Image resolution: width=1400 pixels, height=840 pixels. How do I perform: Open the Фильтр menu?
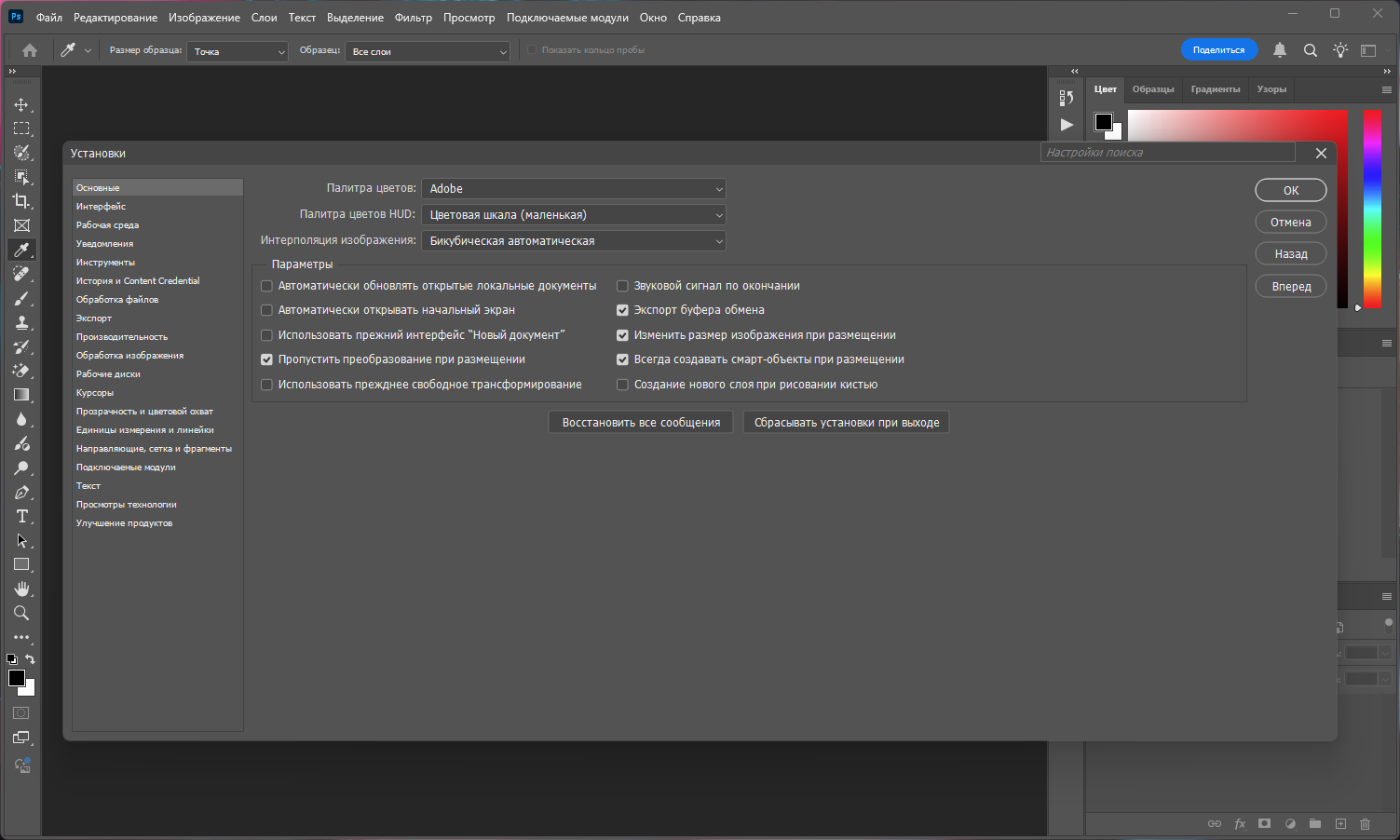click(x=413, y=18)
